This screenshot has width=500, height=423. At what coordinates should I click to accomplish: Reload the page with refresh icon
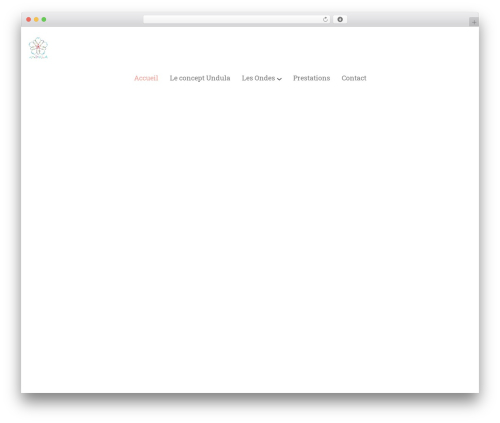point(325,19)
